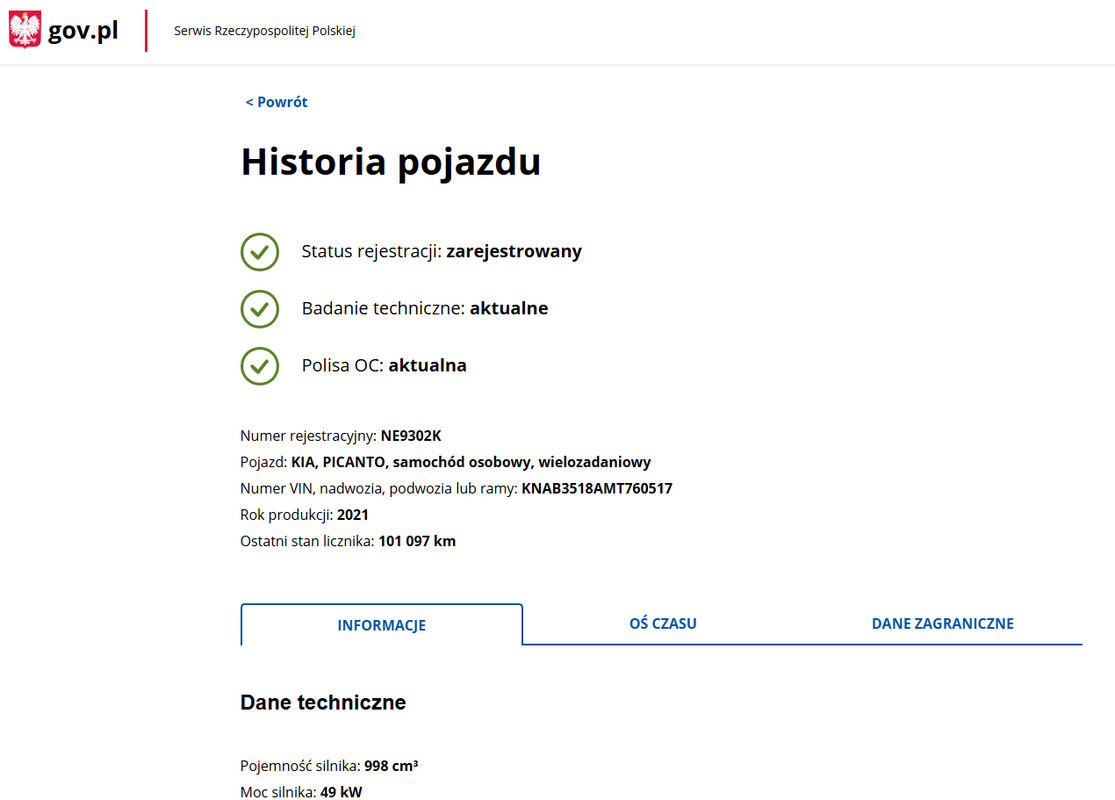1115x800 pixels.
Task: Open the DANE ZAGRANICZNE tab
Action: [x=942, y=623]
